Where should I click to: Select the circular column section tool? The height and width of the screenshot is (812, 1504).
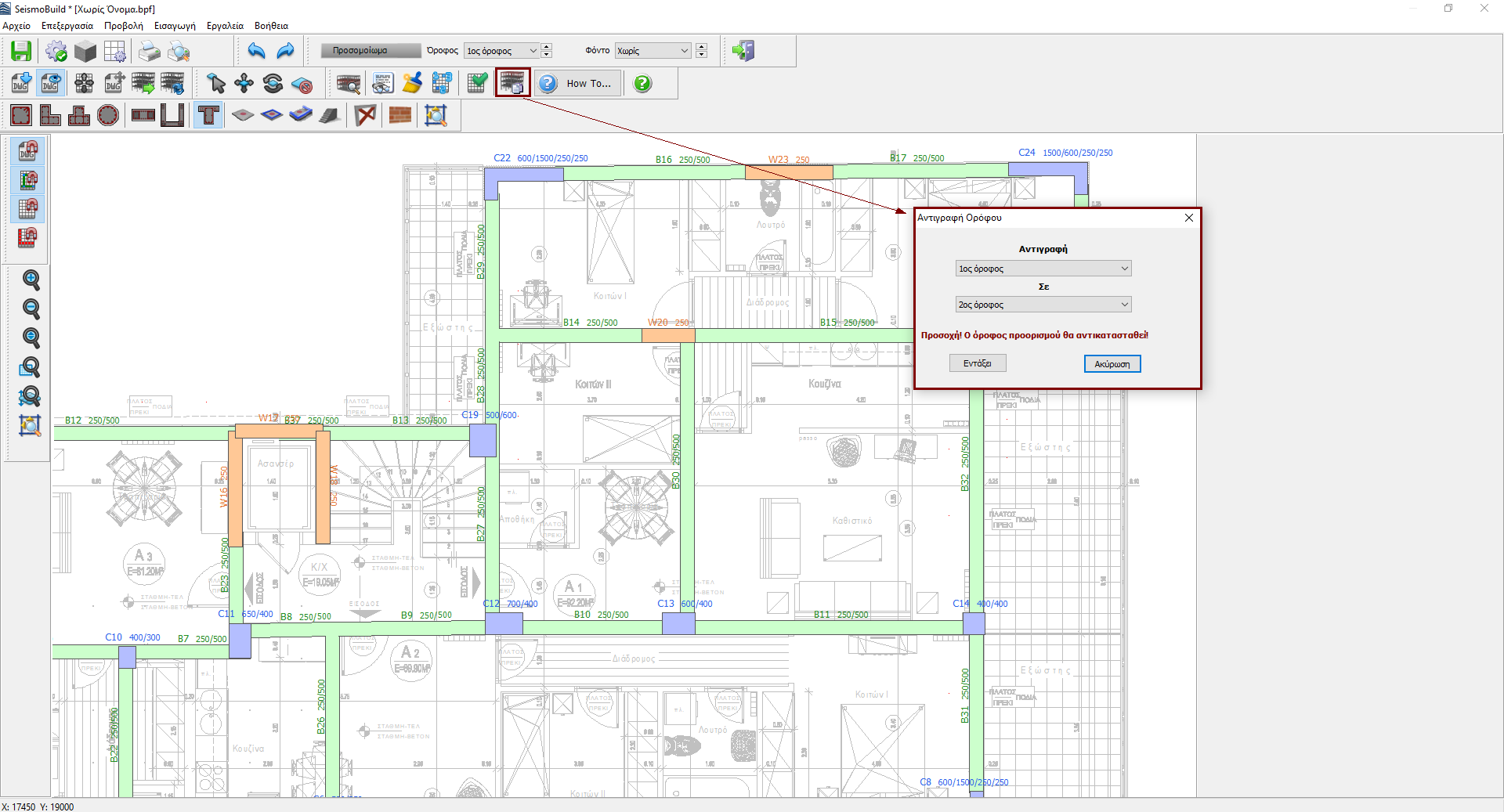pyautogui.click(x=108, y=116)
